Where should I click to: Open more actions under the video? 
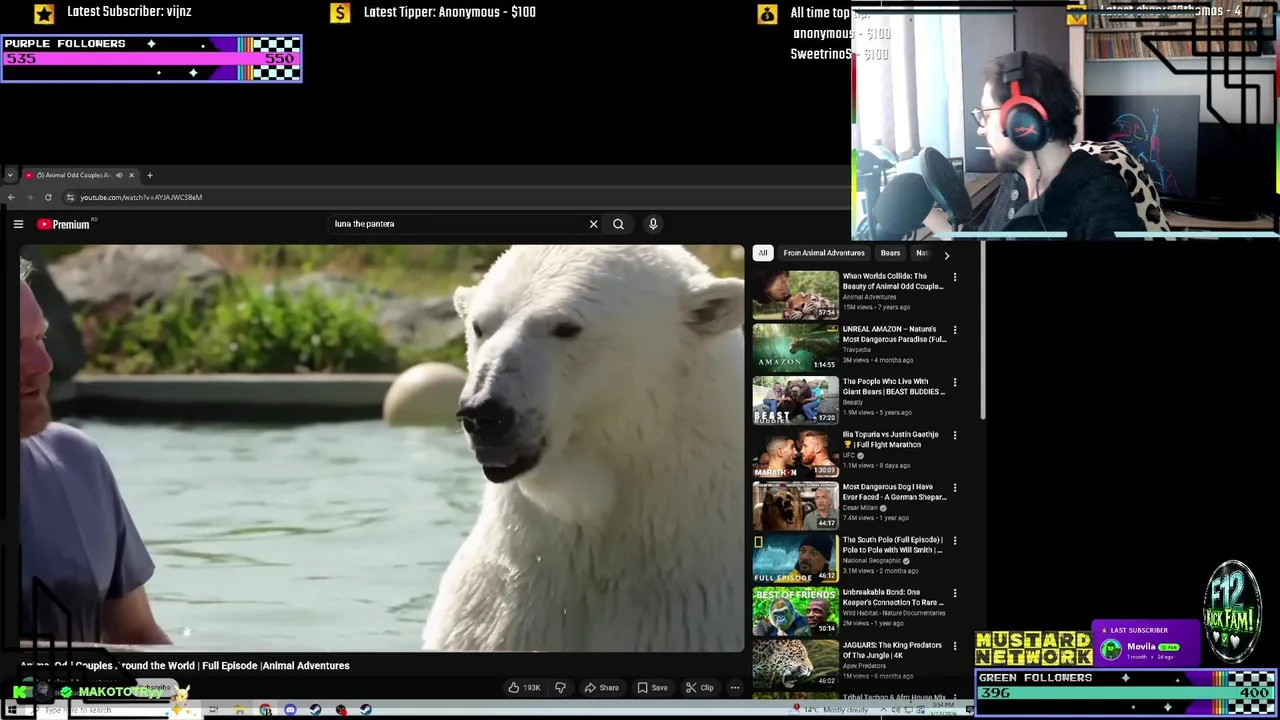coord(734,687)
